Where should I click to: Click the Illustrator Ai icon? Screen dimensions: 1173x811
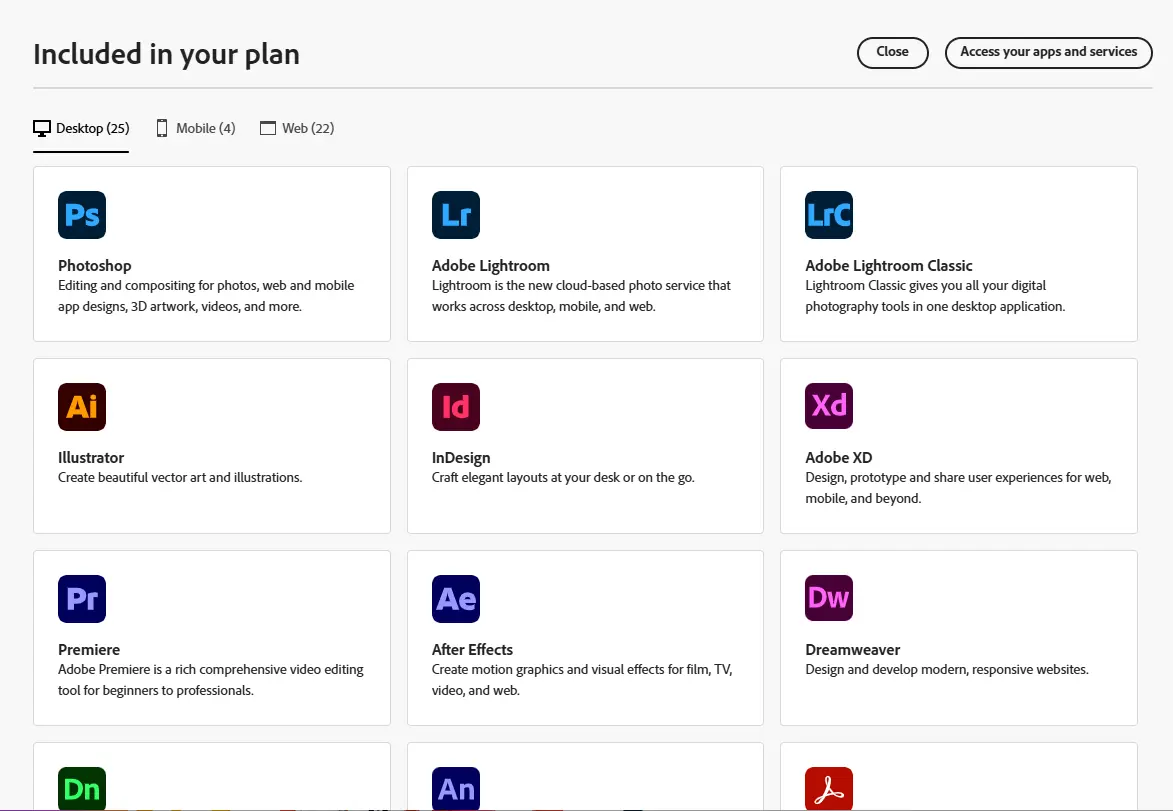click(x=82, y=407)
